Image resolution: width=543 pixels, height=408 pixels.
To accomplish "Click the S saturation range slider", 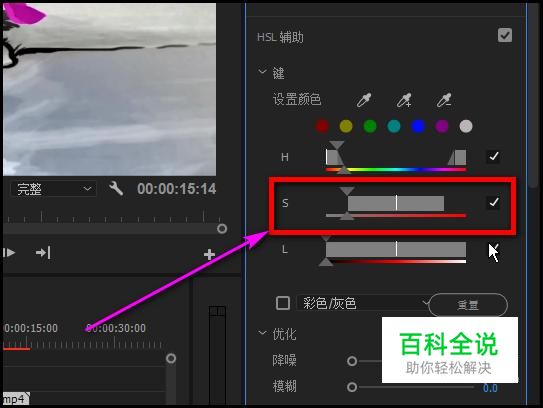I will [396, 204].
